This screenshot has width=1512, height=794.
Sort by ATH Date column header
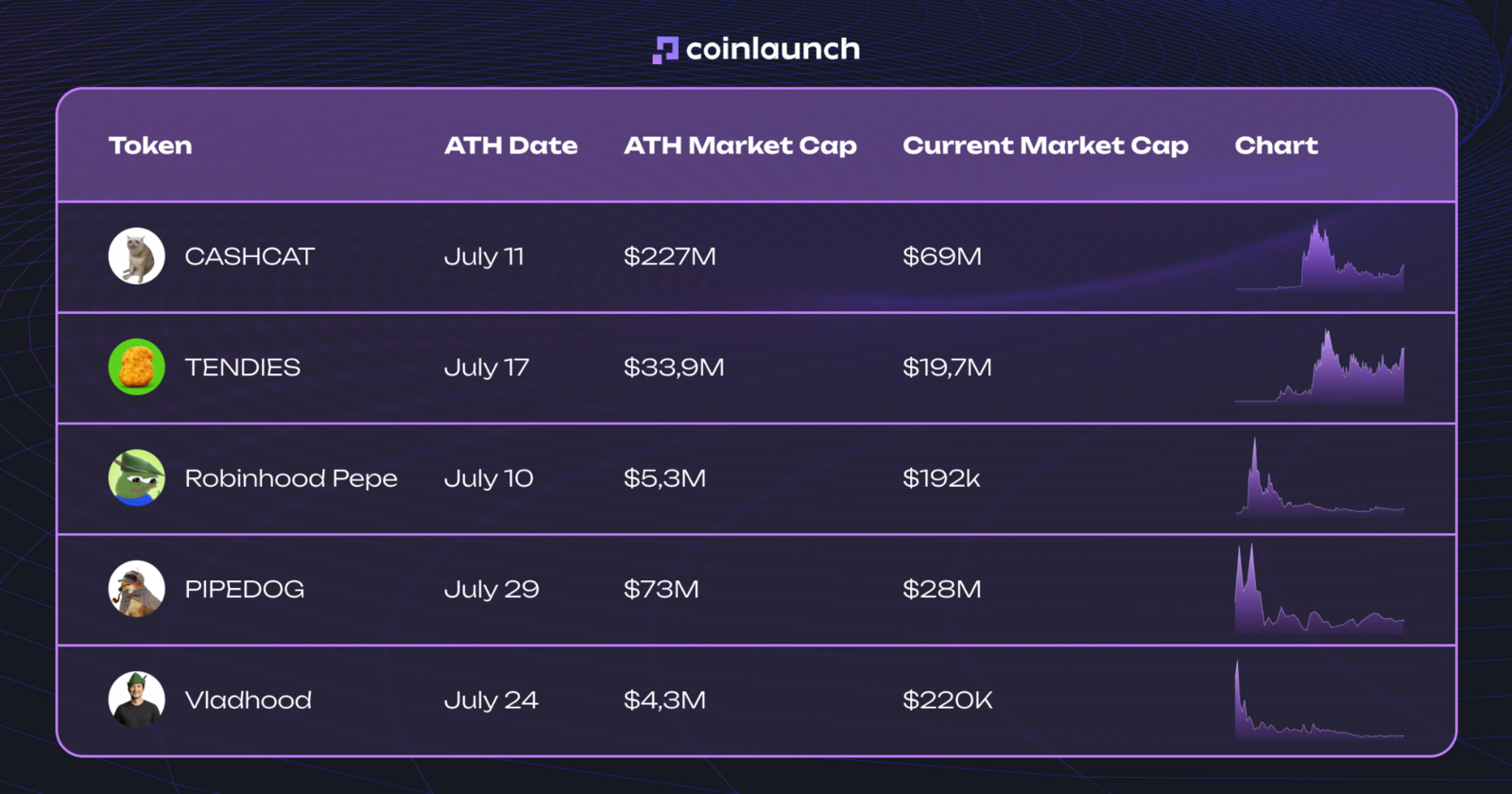510,146
